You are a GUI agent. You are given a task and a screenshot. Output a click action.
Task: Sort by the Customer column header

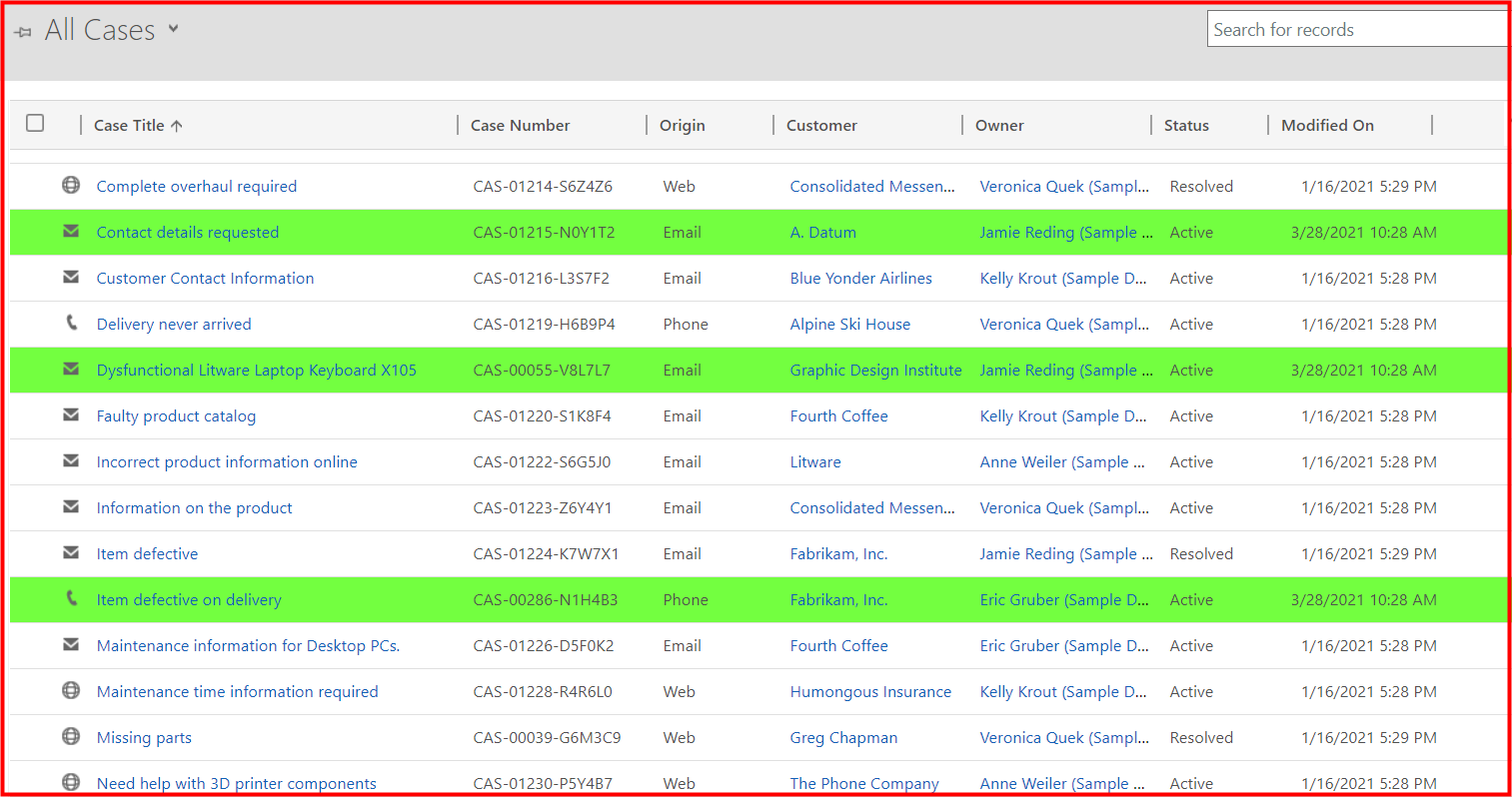click(821, 125)
